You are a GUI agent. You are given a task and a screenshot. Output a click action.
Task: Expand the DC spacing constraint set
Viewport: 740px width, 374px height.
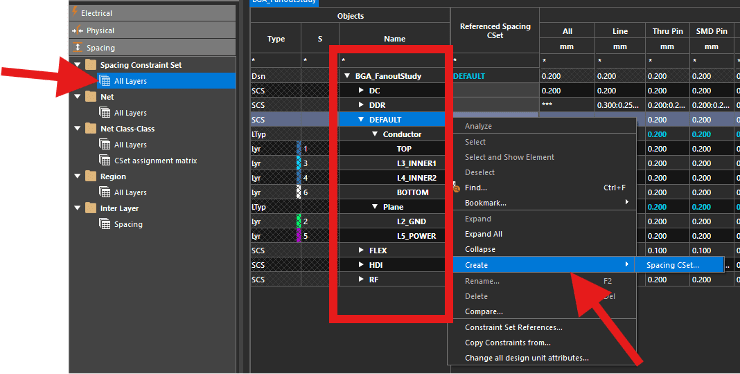click(361, 90)
